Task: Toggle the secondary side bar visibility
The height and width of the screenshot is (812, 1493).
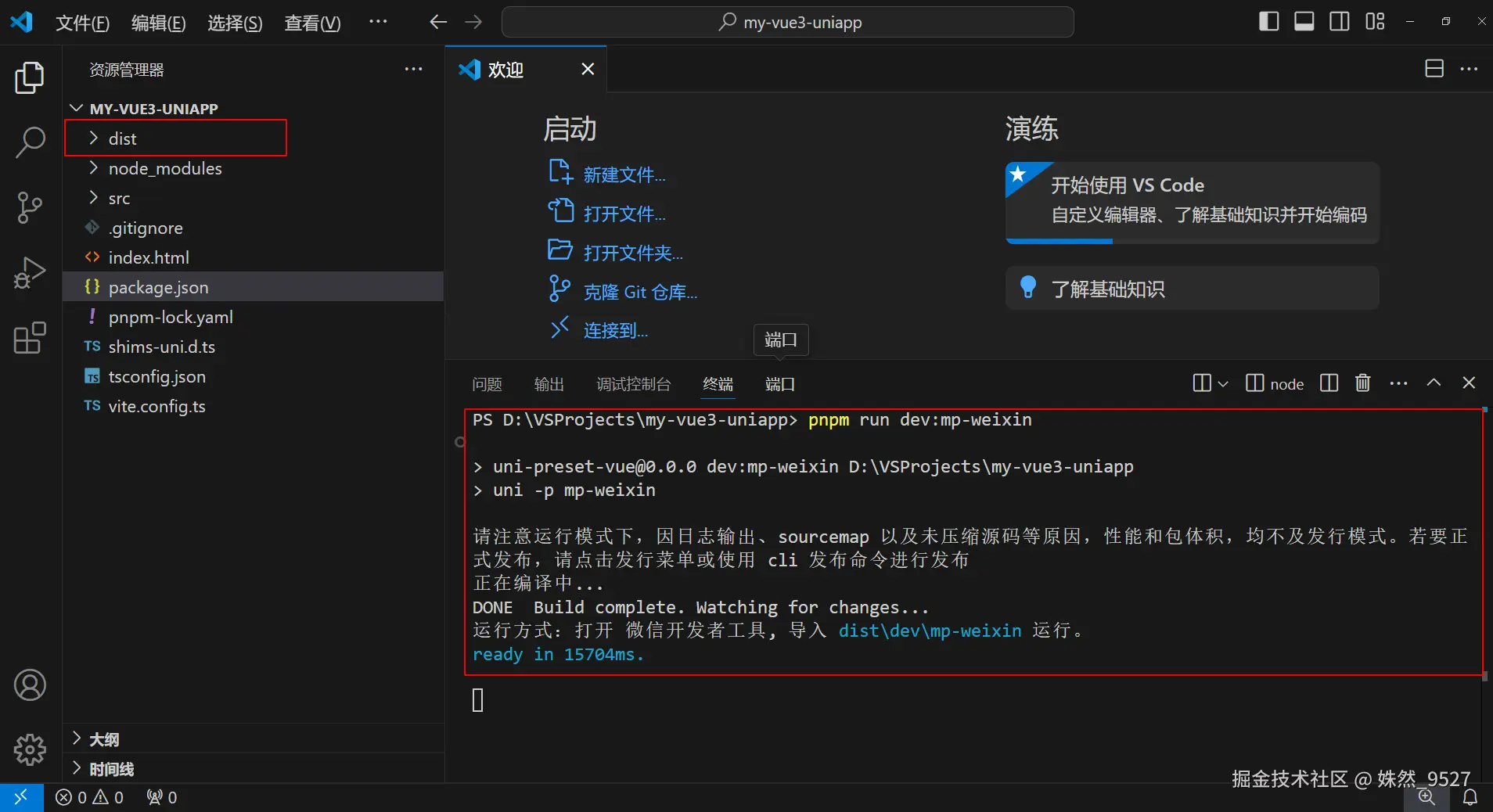Action: pyautogui.click(x=1339, y=22)
